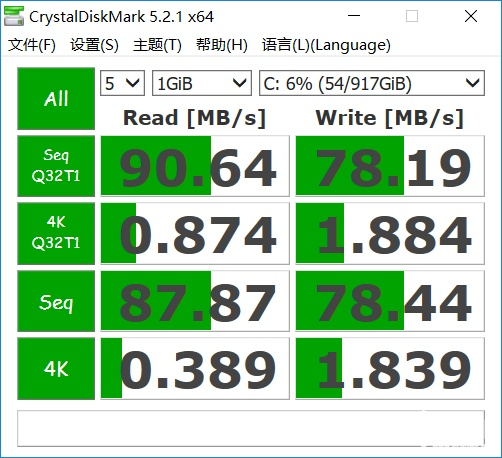Click the Write [MB/s] column header

[x=390, y=118]
